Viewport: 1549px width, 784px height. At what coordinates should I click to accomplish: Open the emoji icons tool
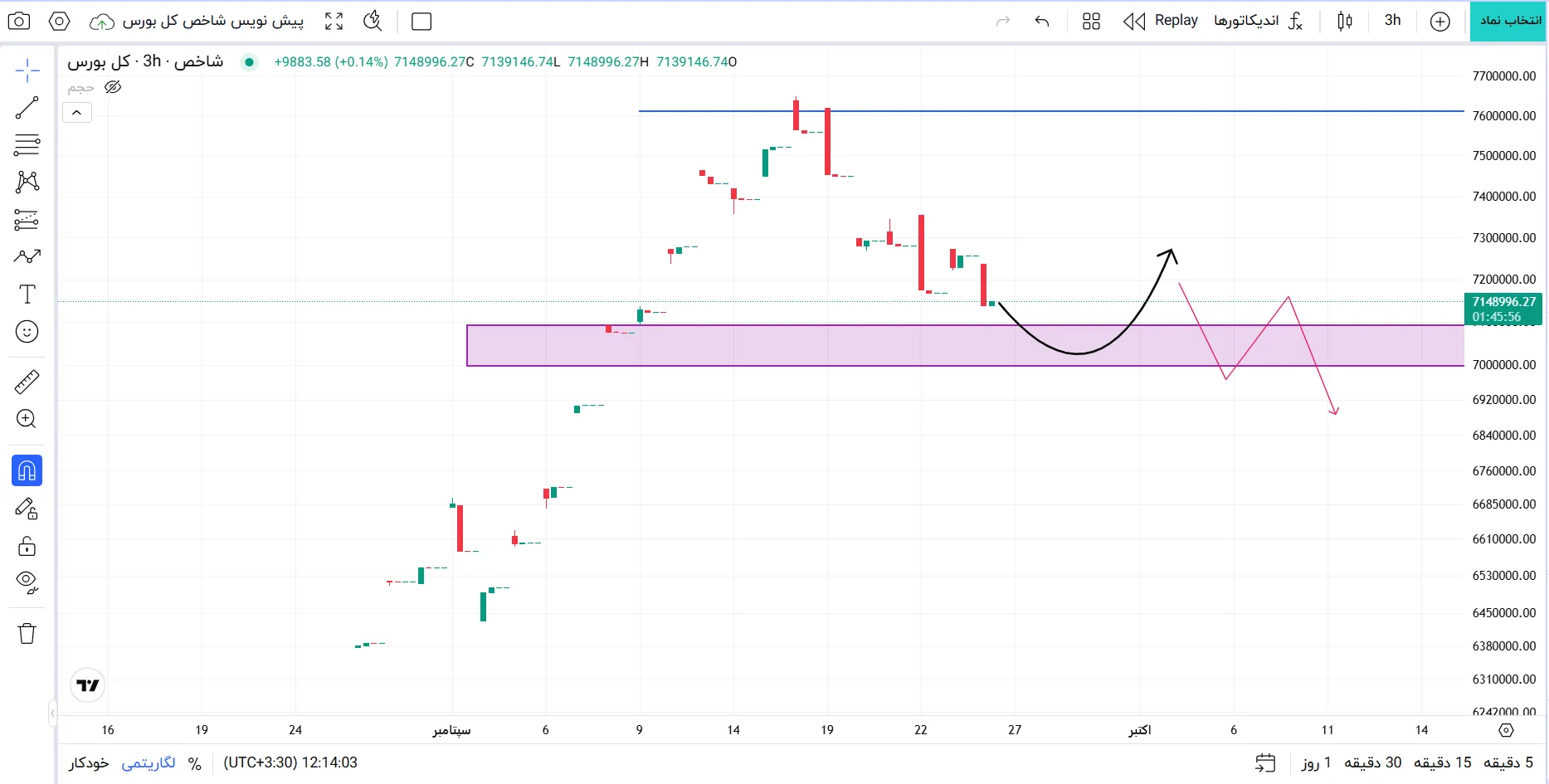click(27, 332)
